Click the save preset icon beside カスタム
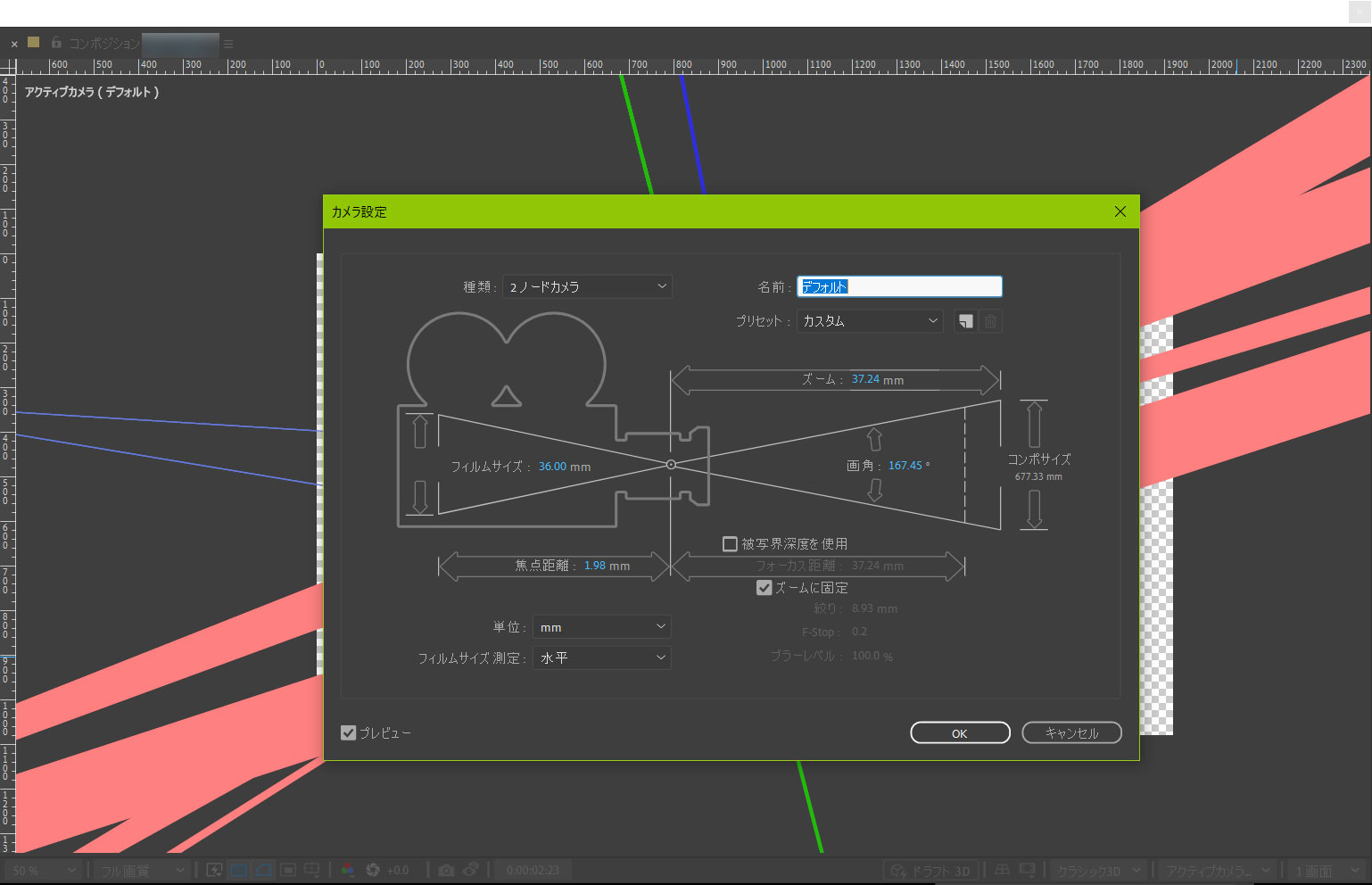The width and height of the screenshot is (1372, 885). pos(965,321)
